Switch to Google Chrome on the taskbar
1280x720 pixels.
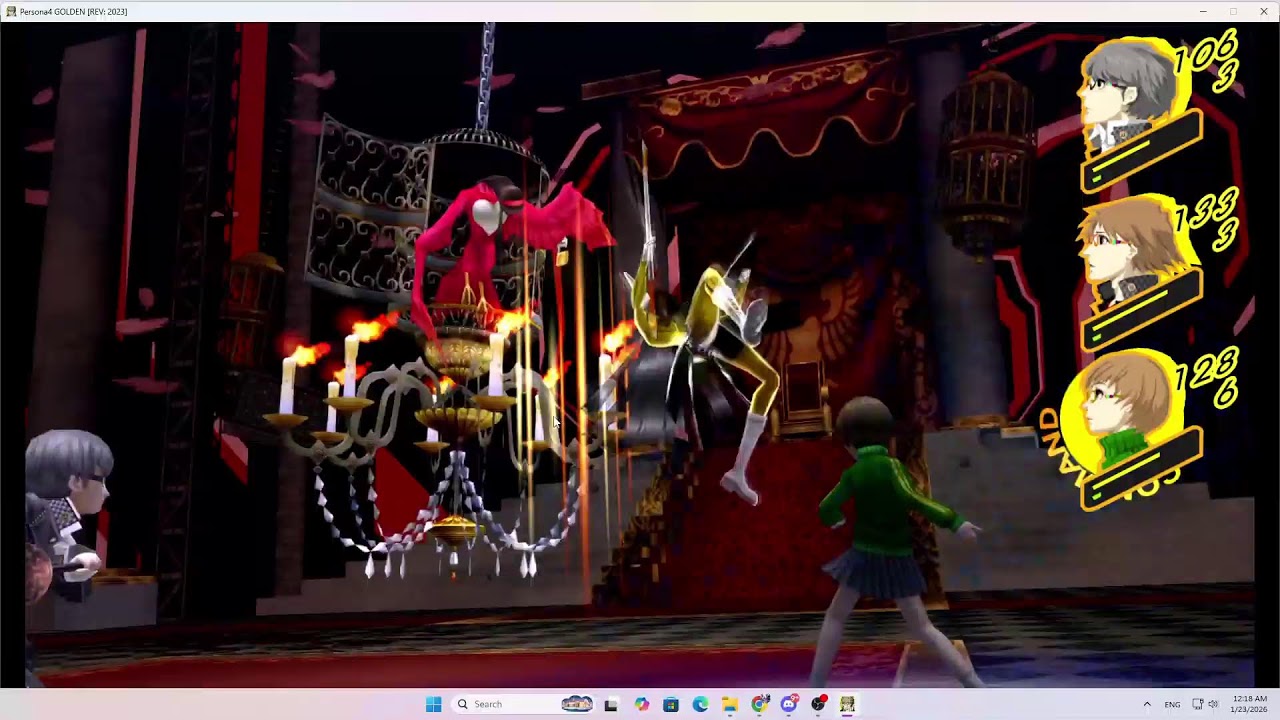coord(760,704)
